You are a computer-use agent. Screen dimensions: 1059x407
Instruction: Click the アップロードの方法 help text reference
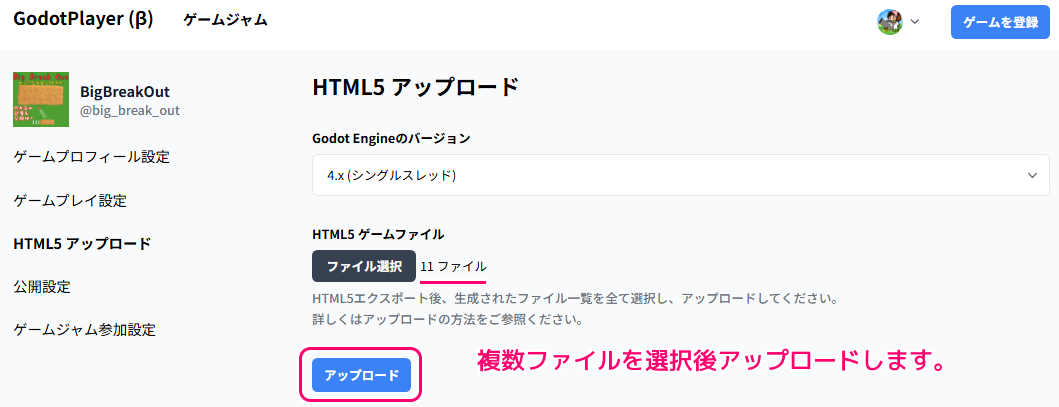(405, 318)
